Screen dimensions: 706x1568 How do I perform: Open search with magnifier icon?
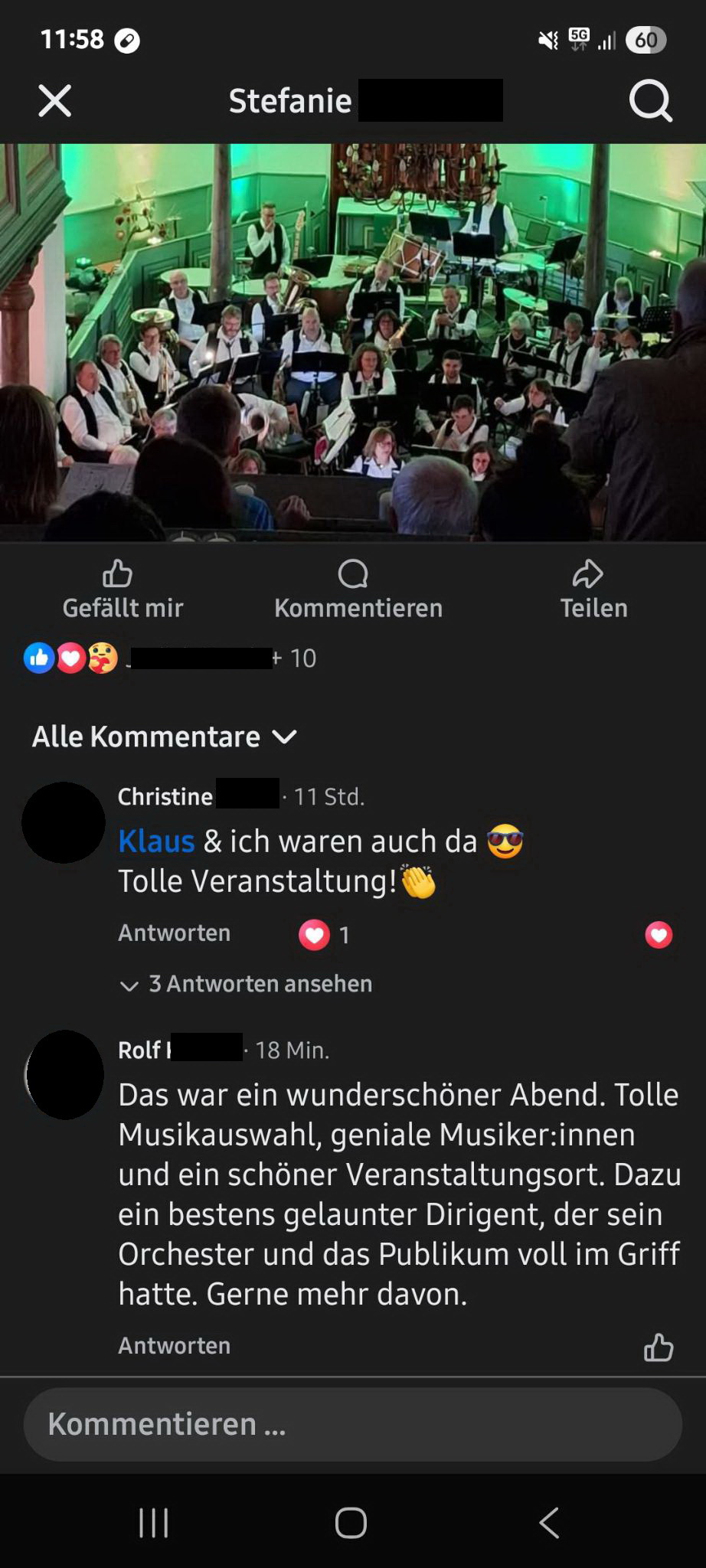(651, 100)
